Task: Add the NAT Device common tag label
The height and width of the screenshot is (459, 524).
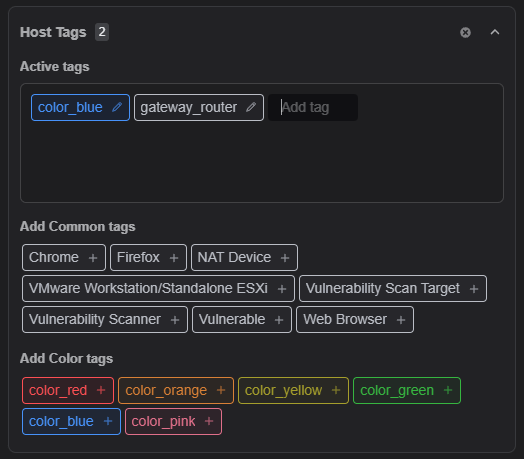Action: tap(234, 257)
